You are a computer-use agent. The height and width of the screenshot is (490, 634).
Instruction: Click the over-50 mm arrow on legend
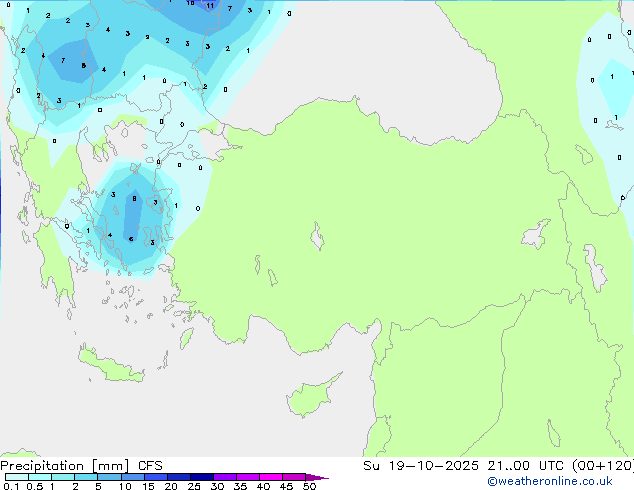pos(317,477)
